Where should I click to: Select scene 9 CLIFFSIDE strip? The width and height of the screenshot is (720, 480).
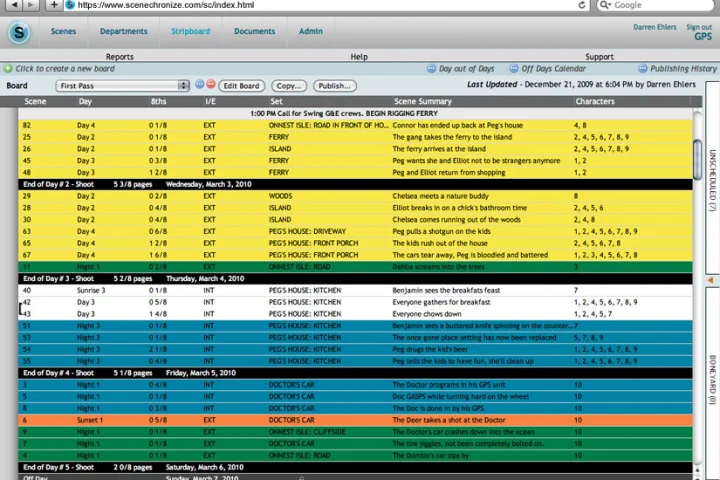point(355,432)
